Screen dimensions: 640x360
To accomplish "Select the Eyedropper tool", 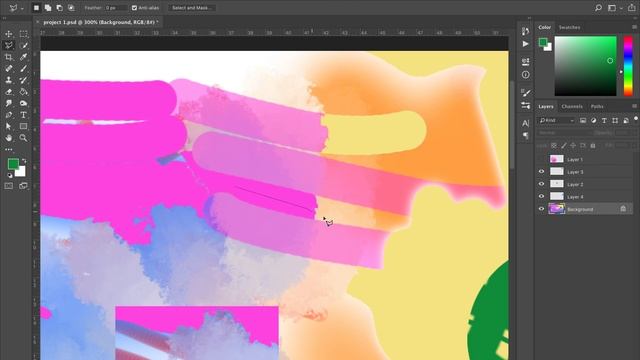I will click(23, 57).
